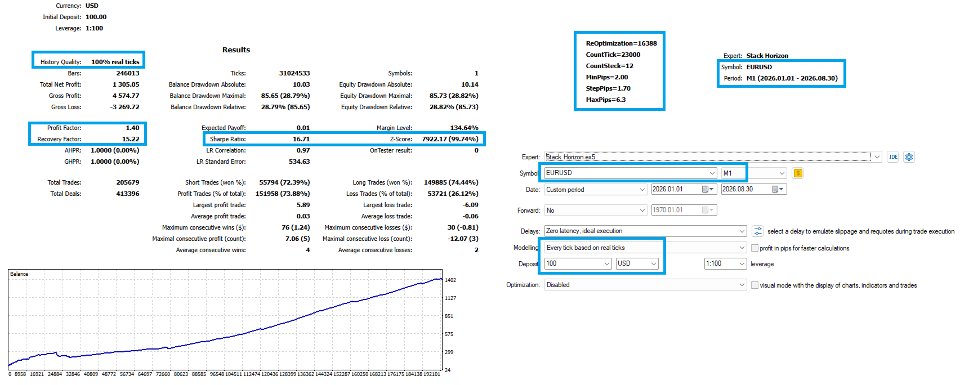Click Recovery Factor value 15.22

(x=132, y=139)
